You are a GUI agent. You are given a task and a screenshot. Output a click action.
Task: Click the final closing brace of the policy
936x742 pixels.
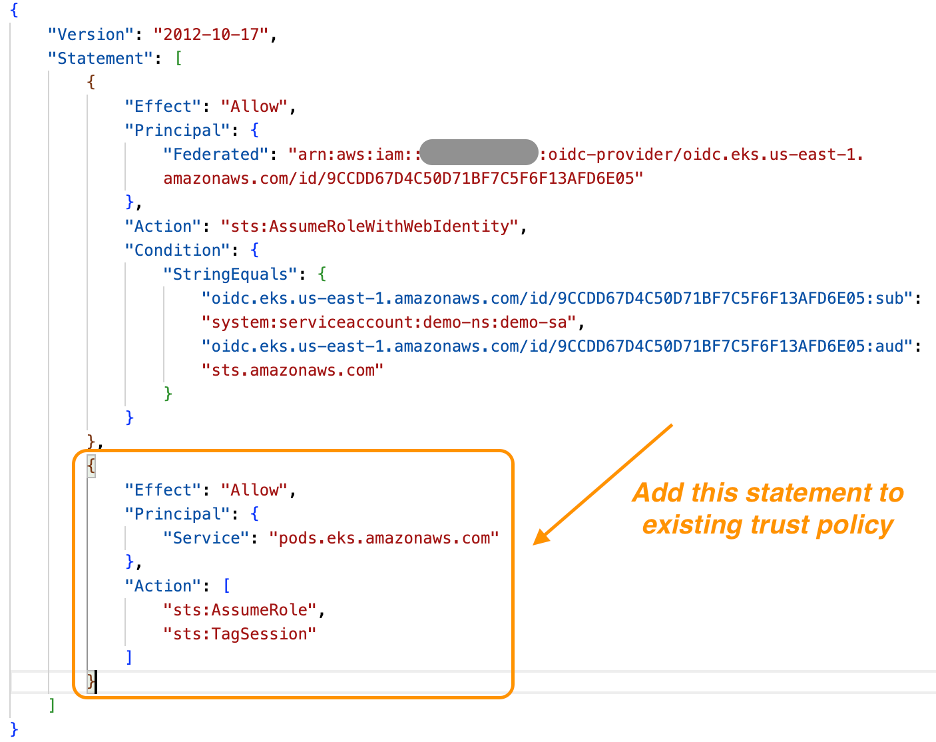coord(14,729)
